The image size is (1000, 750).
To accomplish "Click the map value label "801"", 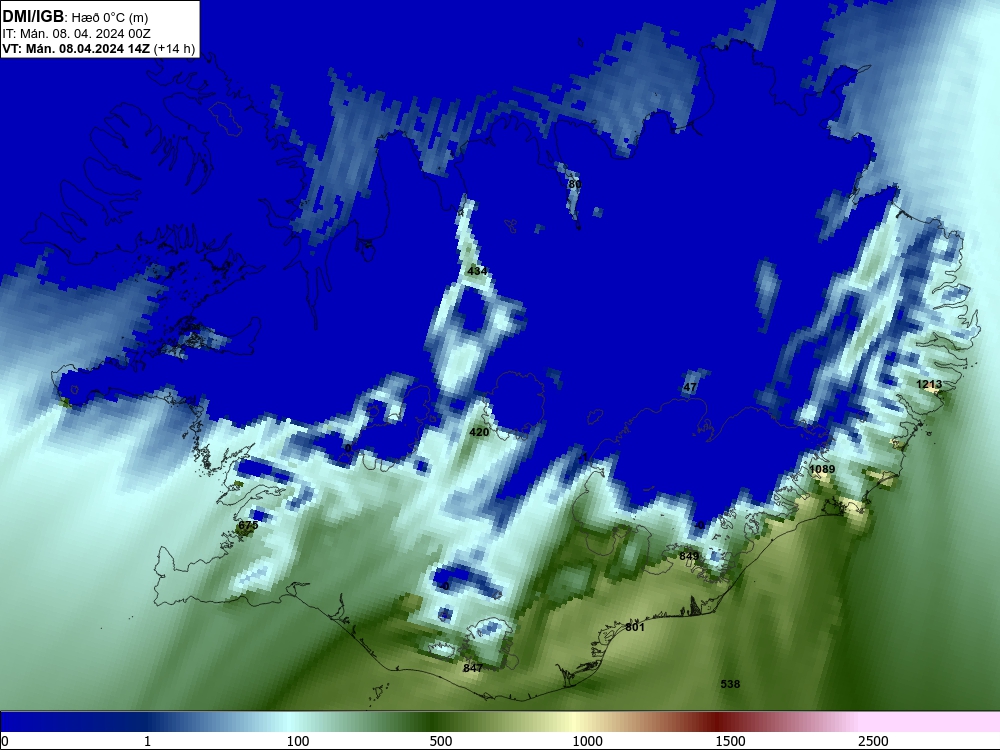I will tap(635, 627).
